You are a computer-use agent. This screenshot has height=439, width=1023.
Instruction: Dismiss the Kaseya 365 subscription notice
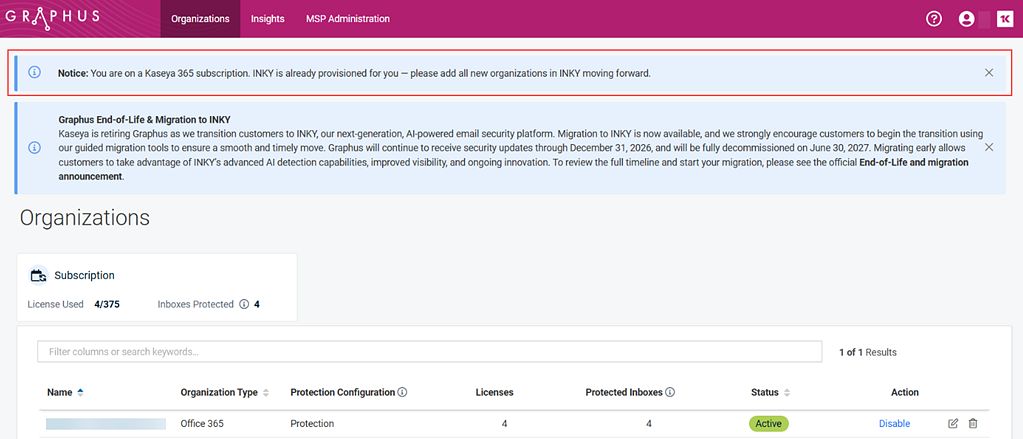click(x=989, y=73)
